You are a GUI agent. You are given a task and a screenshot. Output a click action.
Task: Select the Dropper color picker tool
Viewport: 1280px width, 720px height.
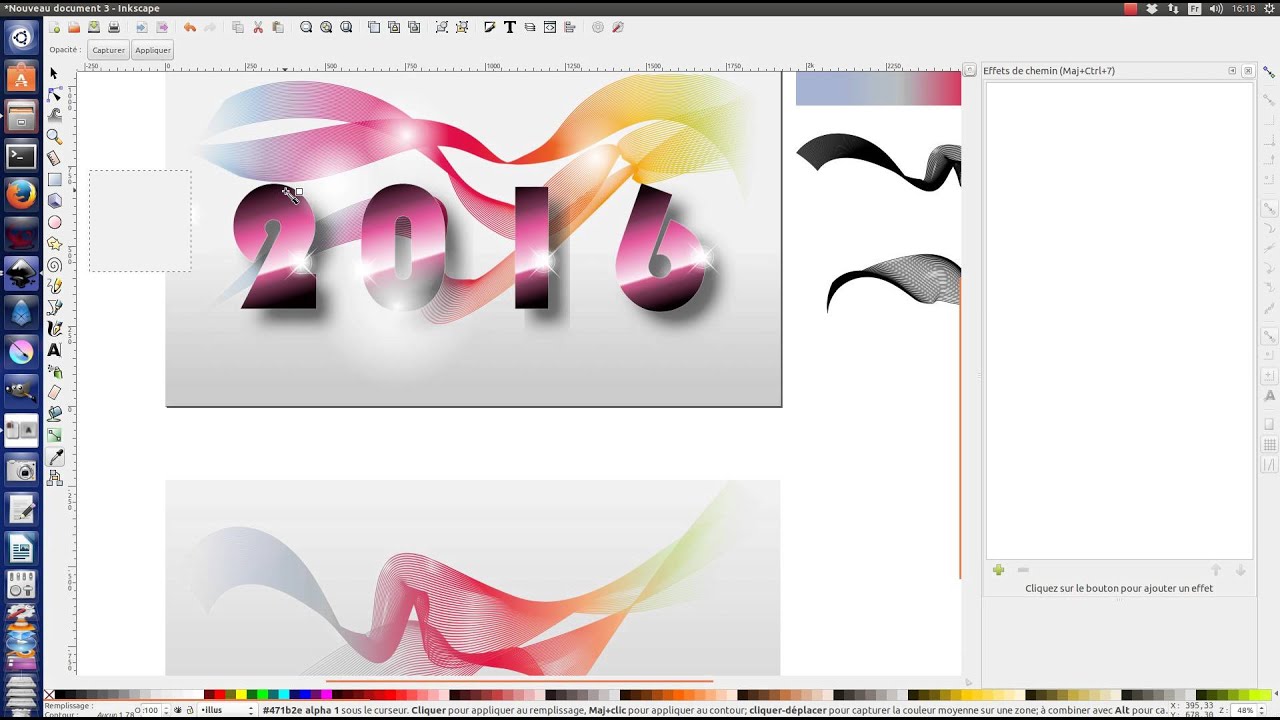coord(54,457)
